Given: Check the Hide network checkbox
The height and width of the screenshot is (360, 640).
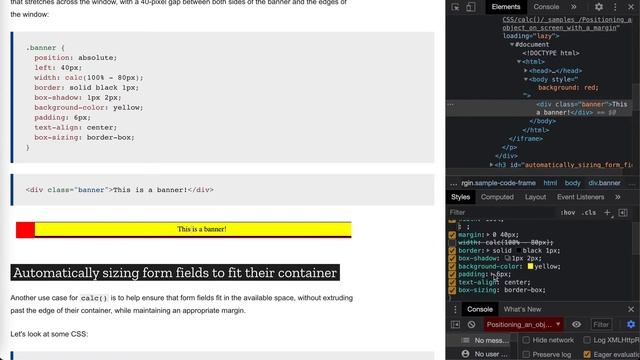Looking at the screenshot, I should click(x=526, y=340).
